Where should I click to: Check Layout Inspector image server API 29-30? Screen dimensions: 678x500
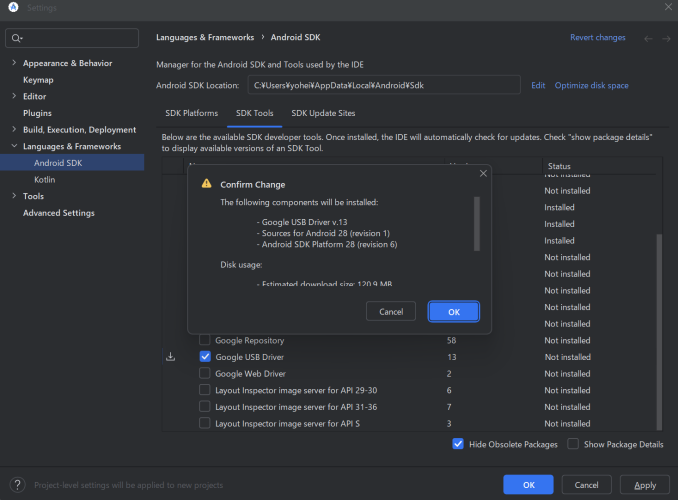(x=205, y=390)
